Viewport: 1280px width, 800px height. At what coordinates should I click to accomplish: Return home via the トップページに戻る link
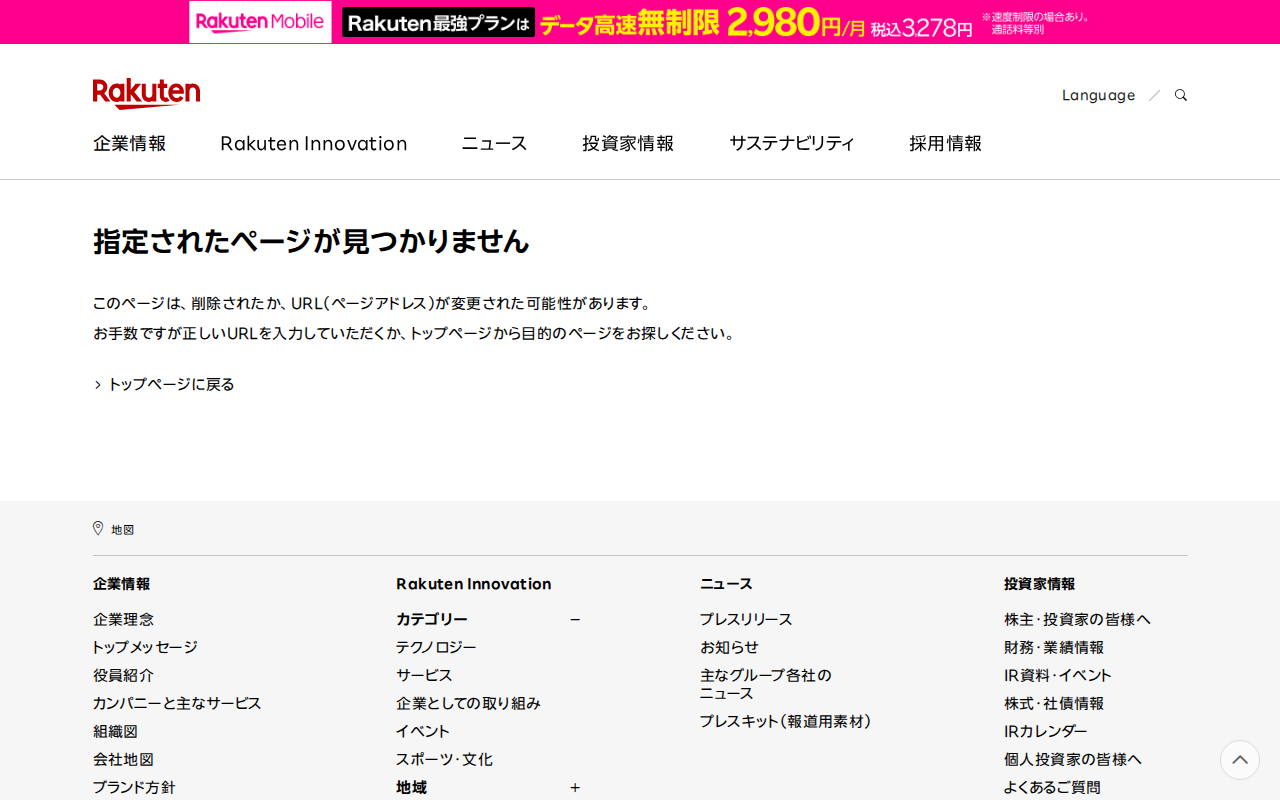point(170,383)
